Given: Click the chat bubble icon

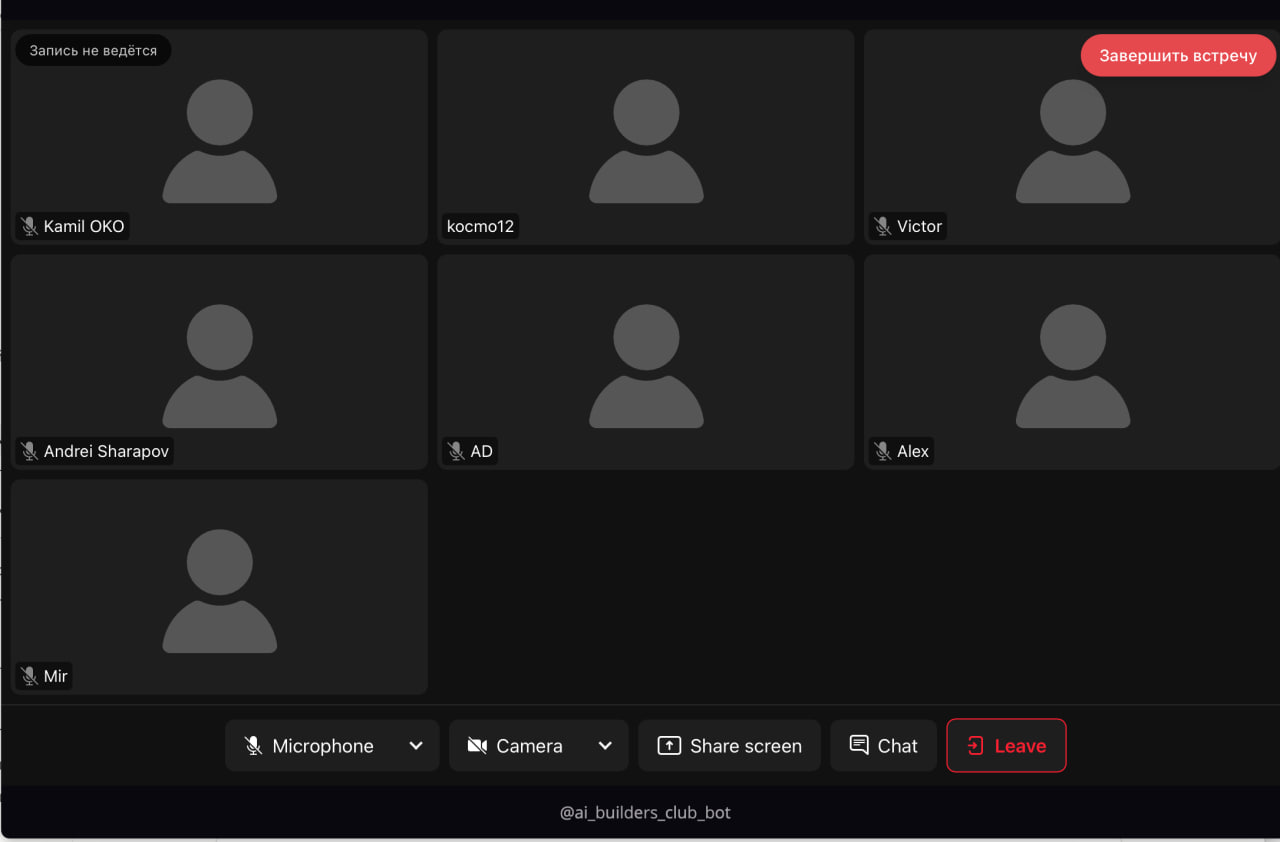Looking at the screenshot, I should click(859, 745).
